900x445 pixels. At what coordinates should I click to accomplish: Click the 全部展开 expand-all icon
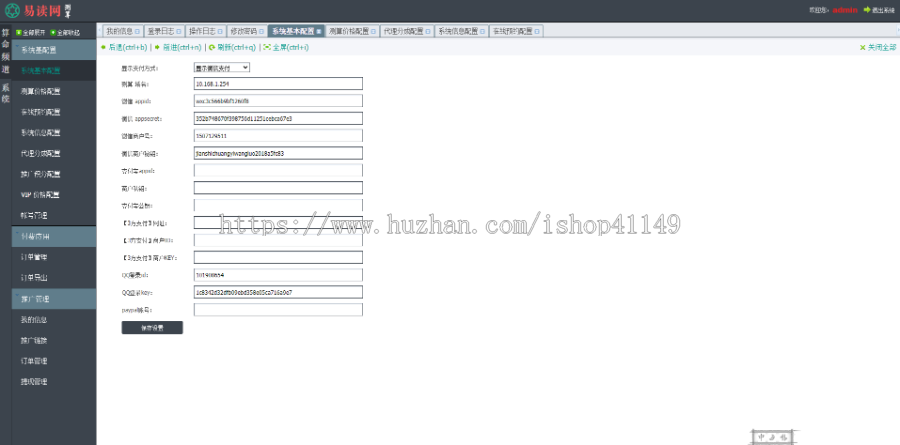tap(18, 33)
